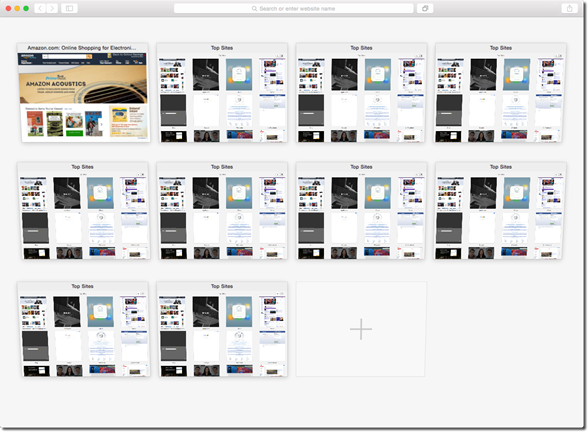Screen dimensions: 588x432
Task: Click the green fullscreen window button
Action: click(26, 8)
